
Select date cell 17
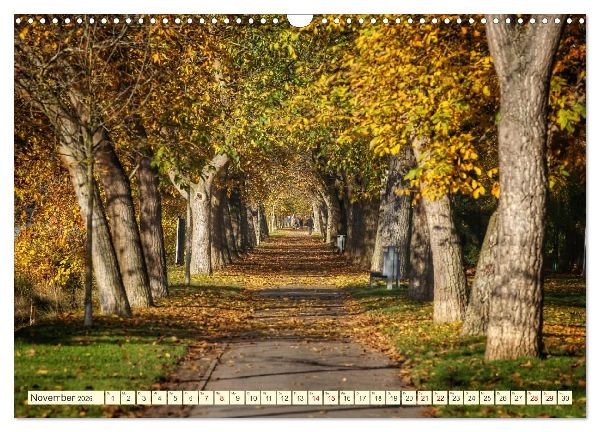pos(362,398)
